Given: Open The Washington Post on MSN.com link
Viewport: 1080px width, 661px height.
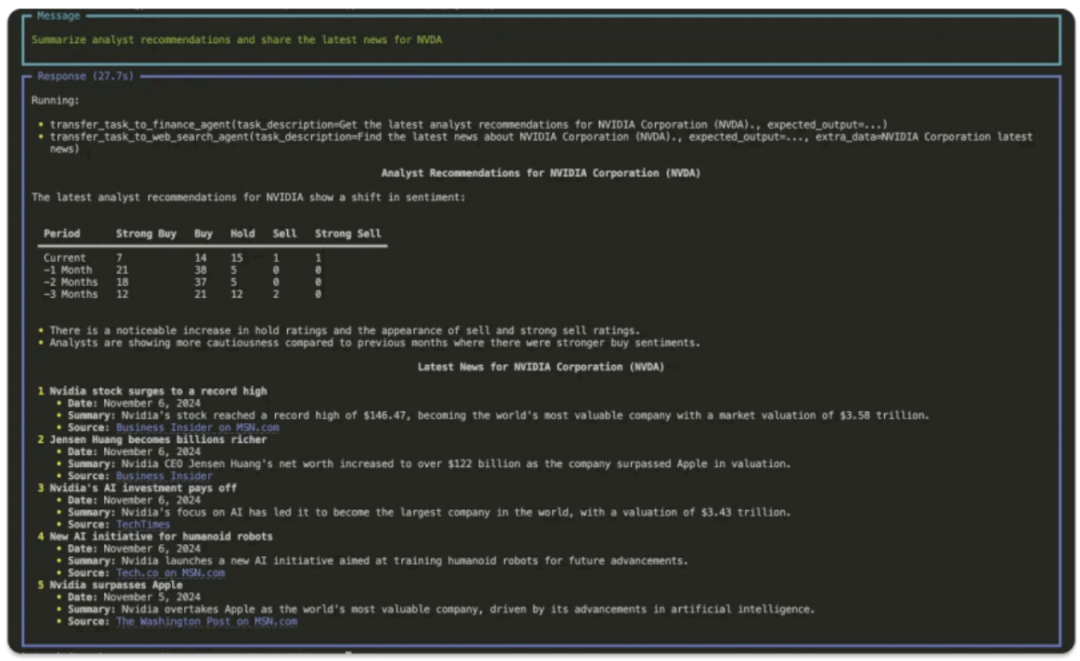Looking at the screenshot, I should pos(207,621).
